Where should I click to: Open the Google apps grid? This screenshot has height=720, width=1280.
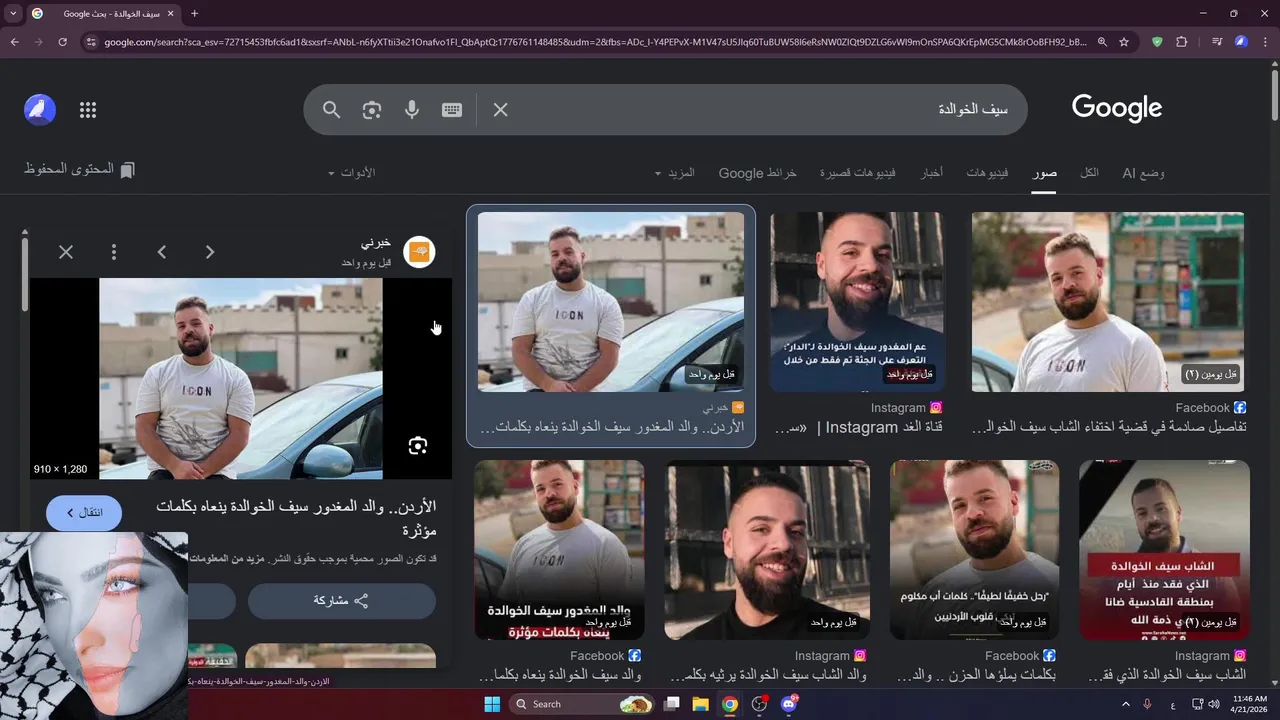pos(88,110)
